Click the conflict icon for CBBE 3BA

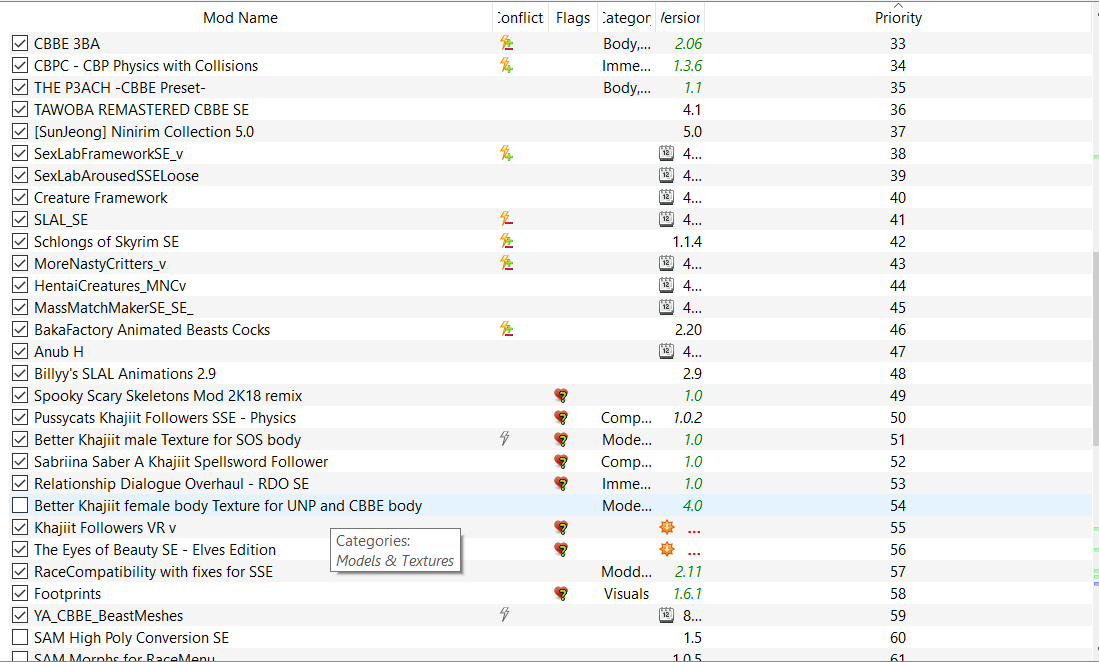click(x=506, y=43)
